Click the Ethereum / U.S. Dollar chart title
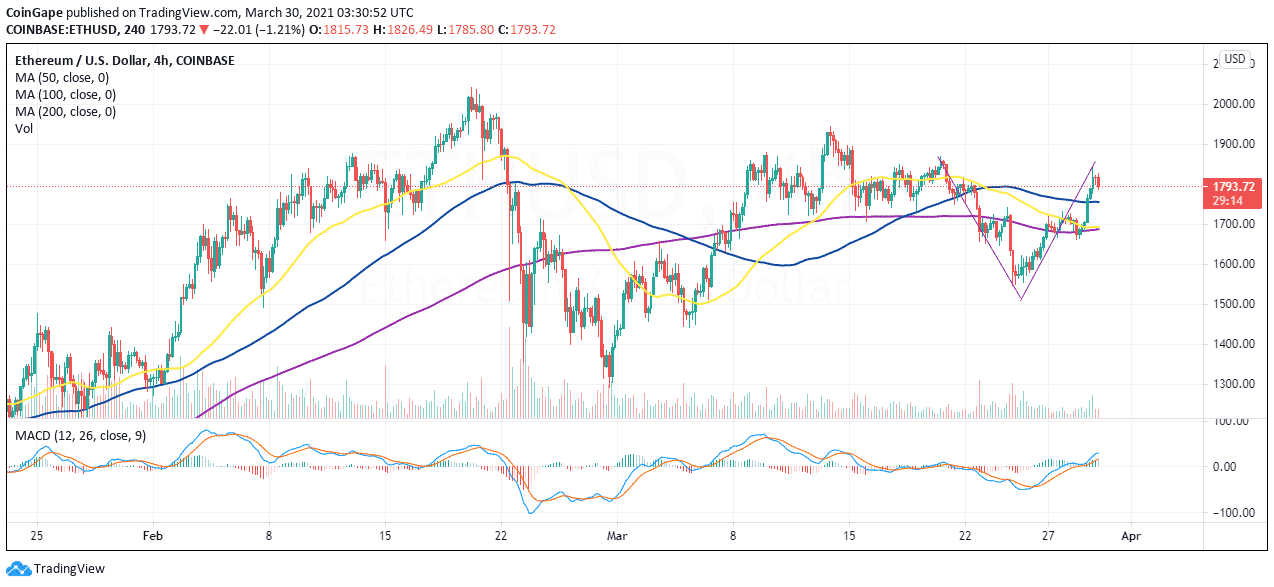This screenshot has width=1274, height=587. click(123, 61)
